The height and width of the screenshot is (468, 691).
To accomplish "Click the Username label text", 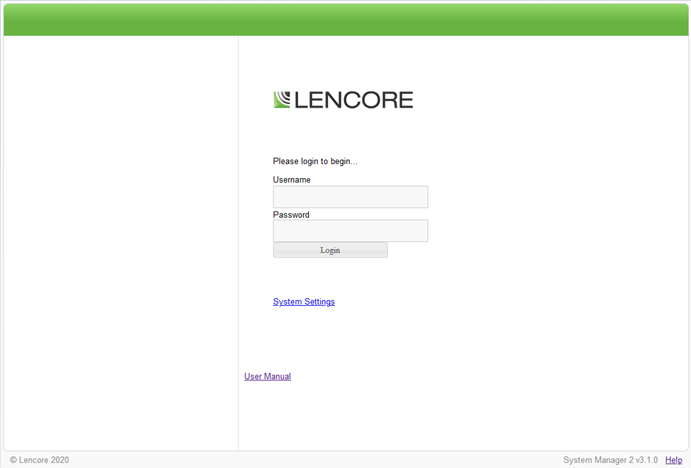I will (x=292, y=180).
